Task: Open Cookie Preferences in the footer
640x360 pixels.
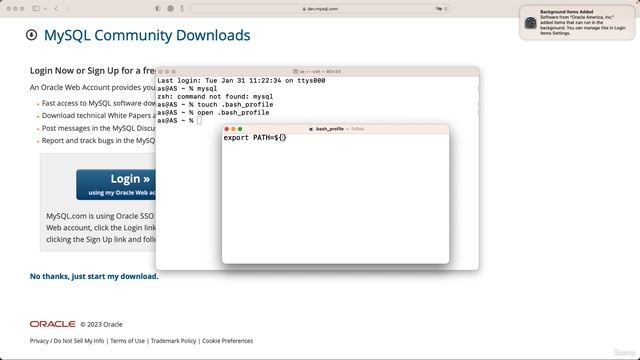Action: pos(227,341)
